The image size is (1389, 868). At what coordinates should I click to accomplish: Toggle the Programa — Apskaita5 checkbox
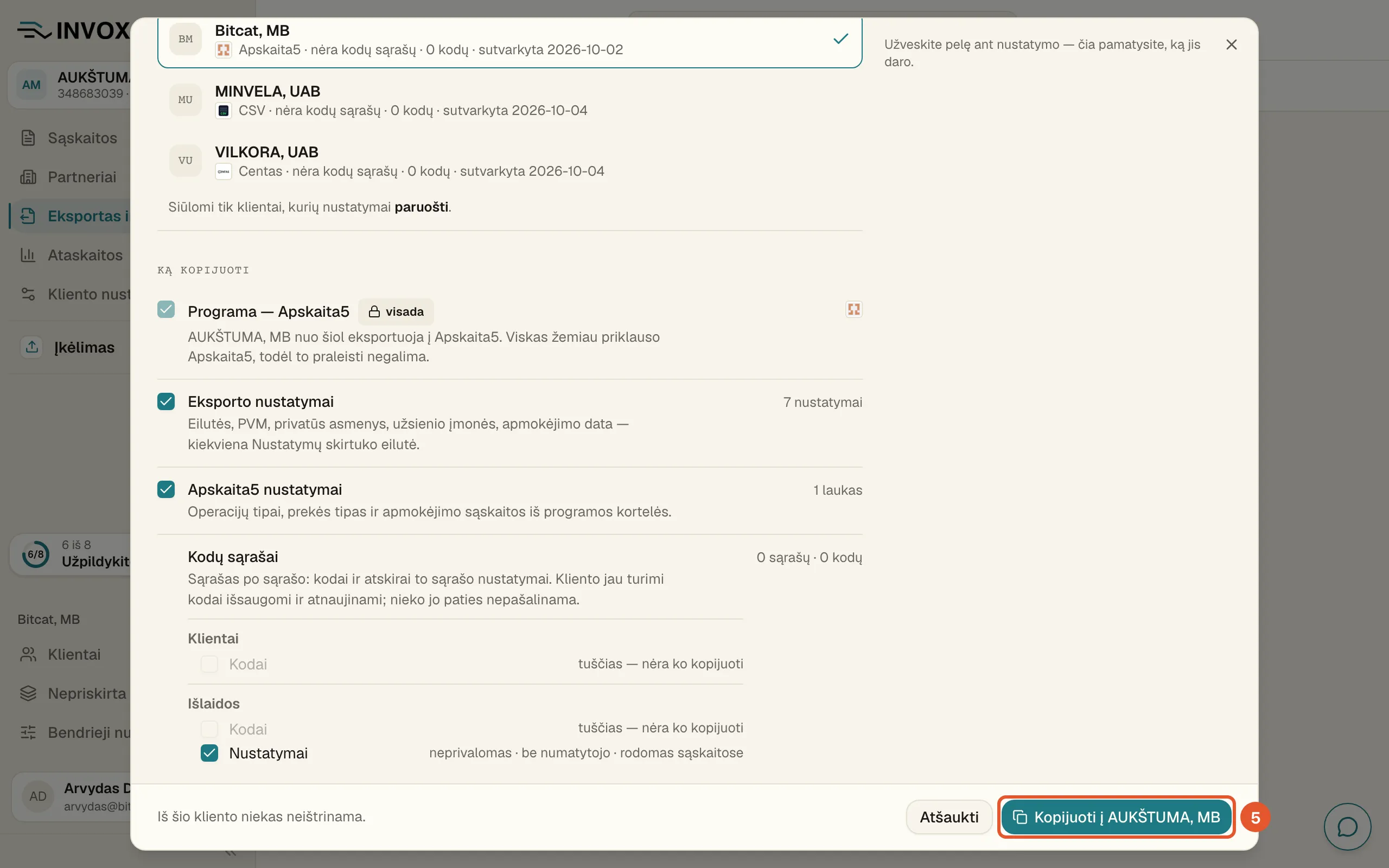pos(166,309)
